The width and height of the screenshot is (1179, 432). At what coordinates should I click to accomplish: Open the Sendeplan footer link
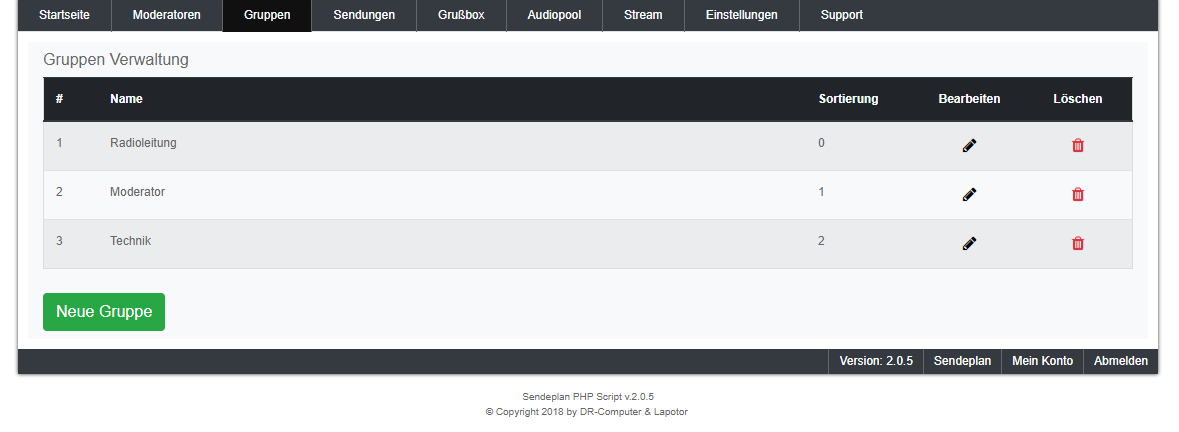(x=962, y=361)
